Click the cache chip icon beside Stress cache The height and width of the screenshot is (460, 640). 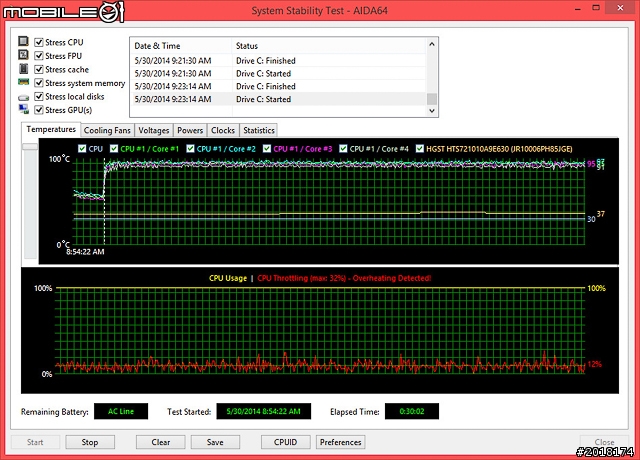coord(23,69)
